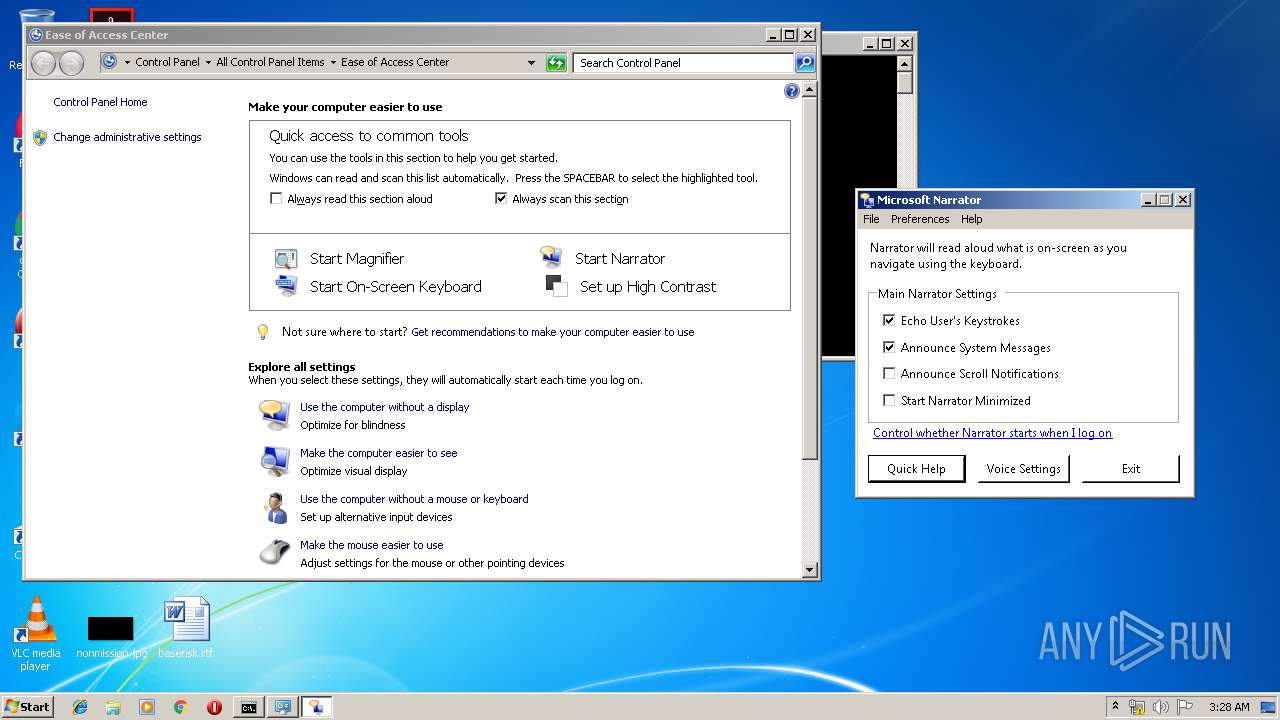Click the High Contrast icon

click(557, 286)
